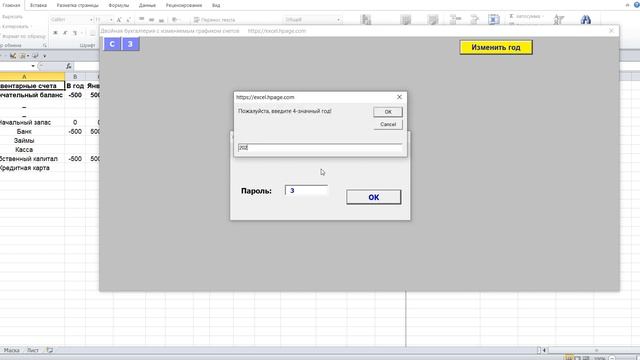
Task: Click the Пароль password field
Action: click(307, 191)
